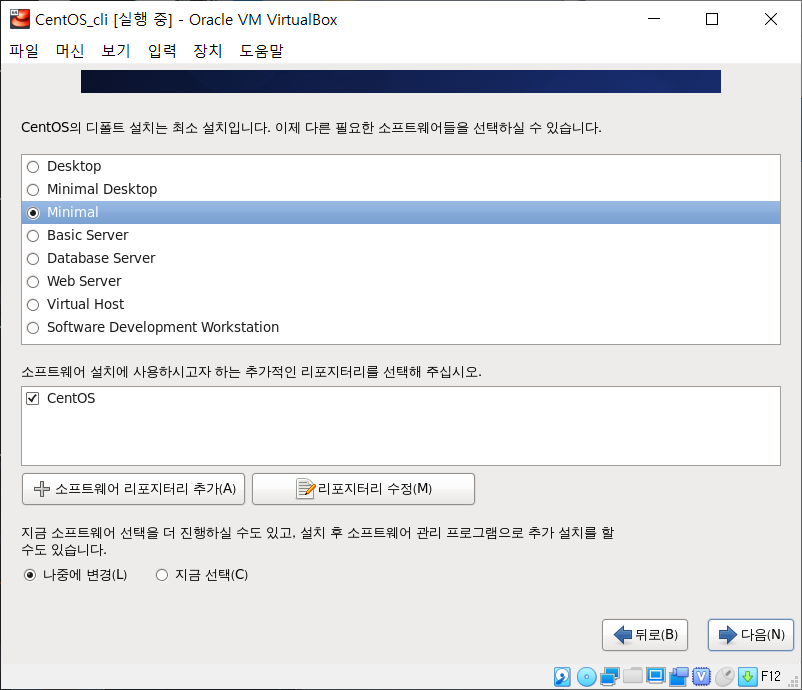Click the F12 host key indicator
Image resolution: width=802 pixels, height=690 pixels.
coord(771,677)
